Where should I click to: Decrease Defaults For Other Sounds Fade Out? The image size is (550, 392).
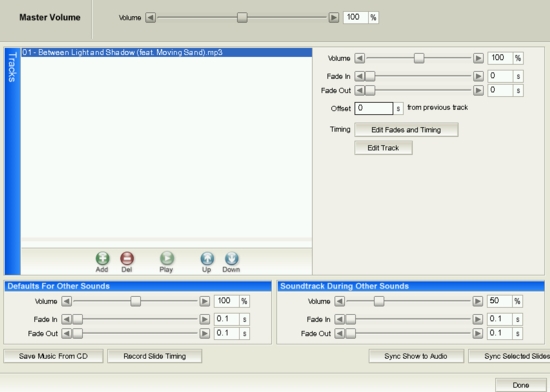point(67,333)
